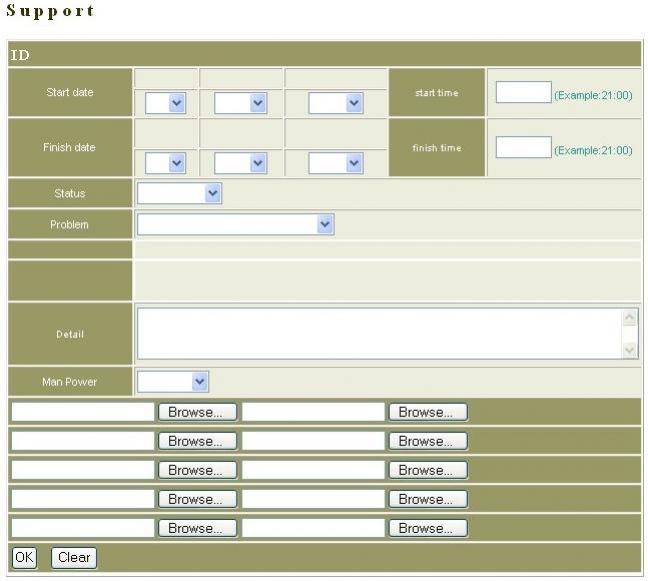Viewport: 648px width, 581px height.
Task: Select fifth row right file path field
Action: click(313, 528)
